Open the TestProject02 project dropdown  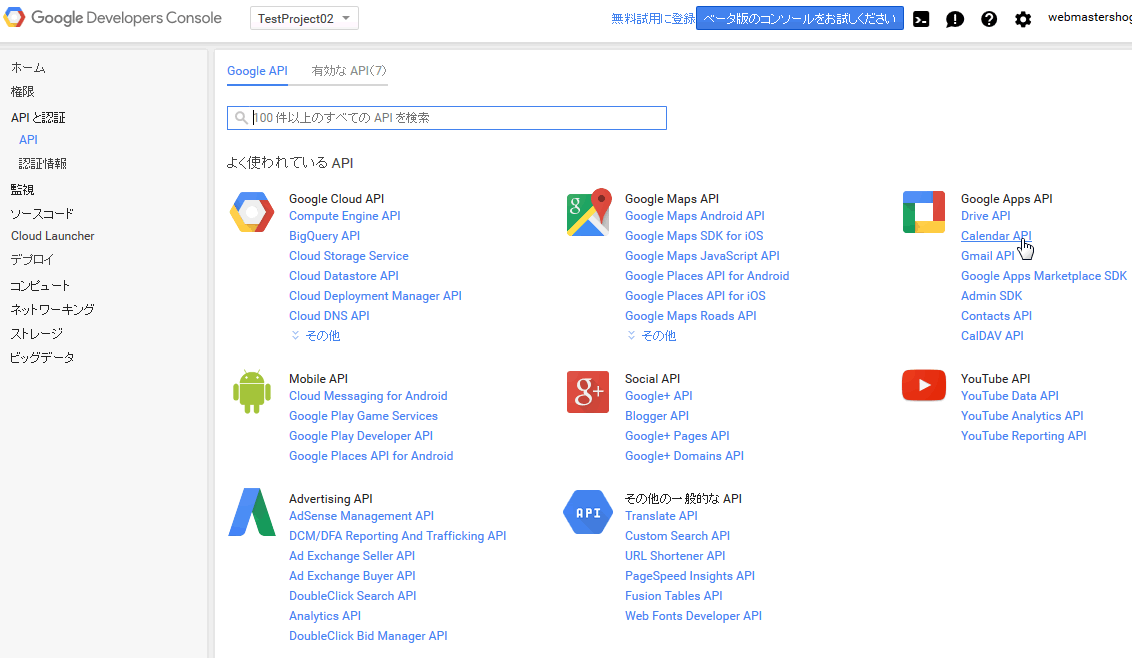pyautogui.click(x=304, y=18)
